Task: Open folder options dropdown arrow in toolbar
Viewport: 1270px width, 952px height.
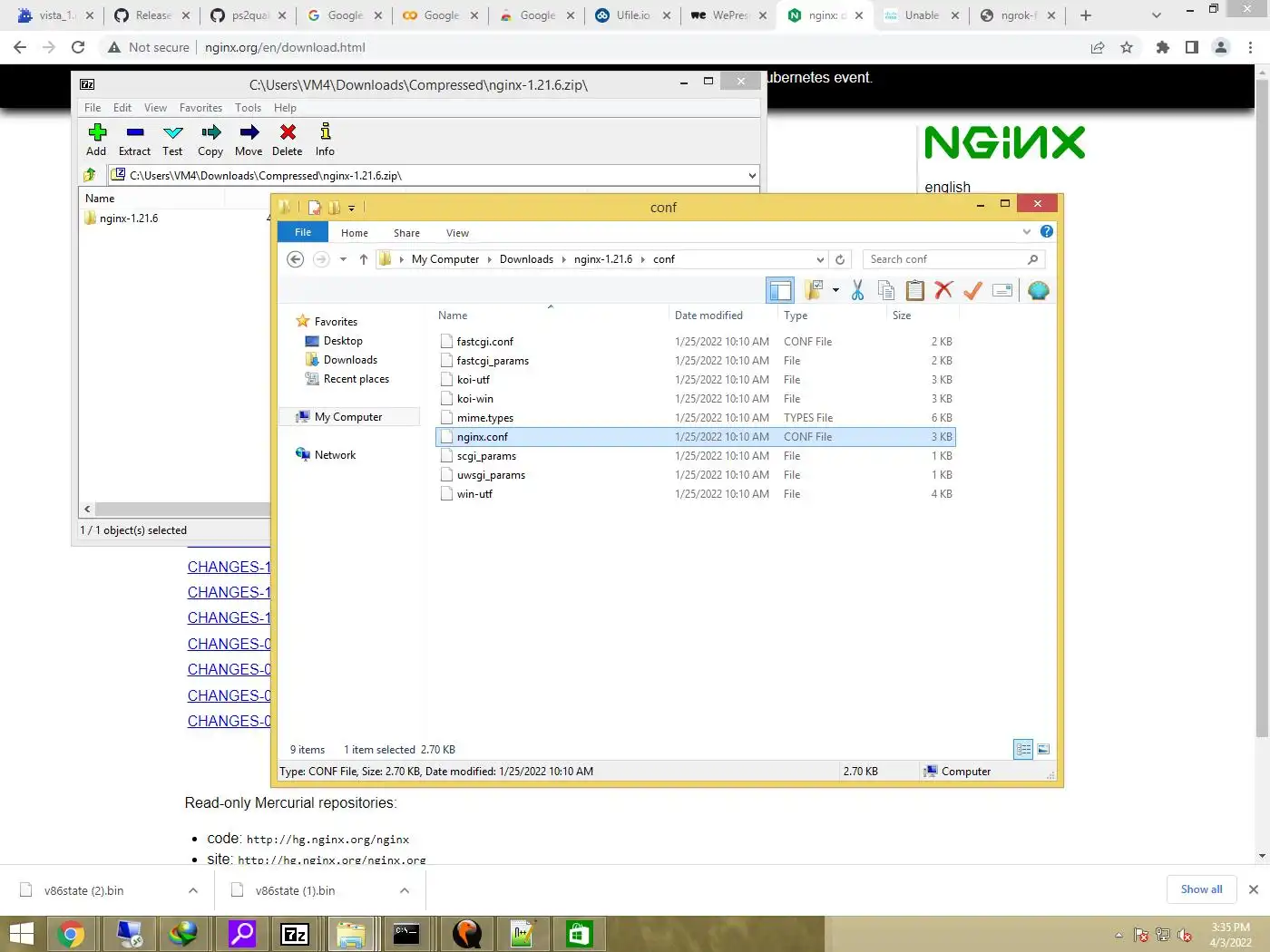Action: tap(835, 290)
